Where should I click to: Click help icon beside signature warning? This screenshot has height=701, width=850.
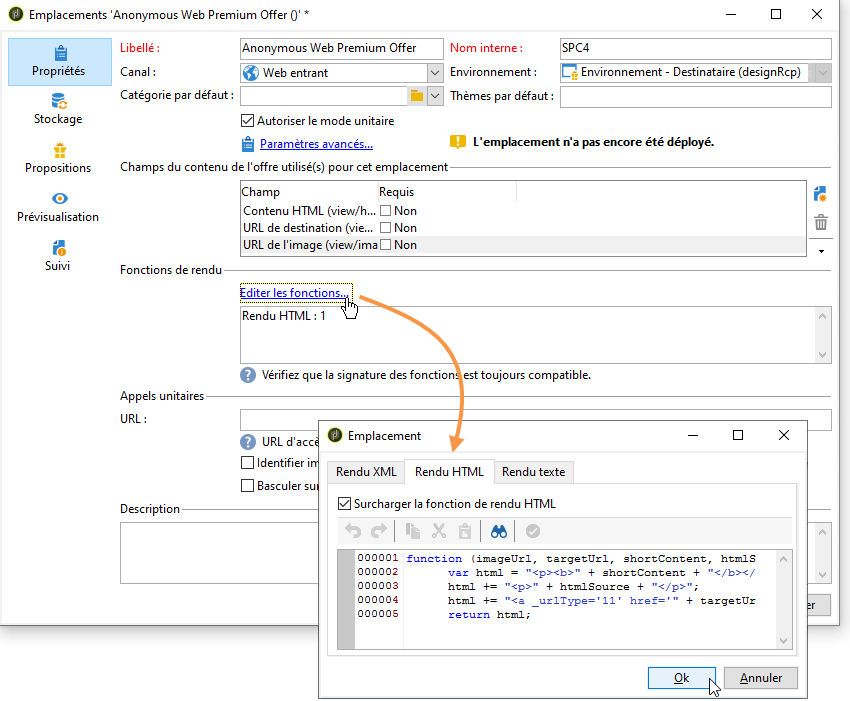(248, 375)
